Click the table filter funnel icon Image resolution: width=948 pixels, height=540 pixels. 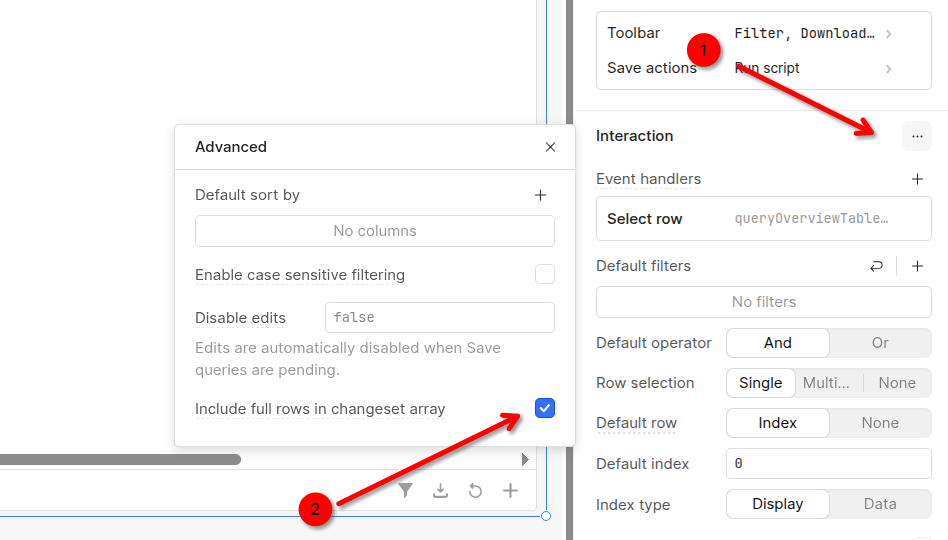coord(405,490)
